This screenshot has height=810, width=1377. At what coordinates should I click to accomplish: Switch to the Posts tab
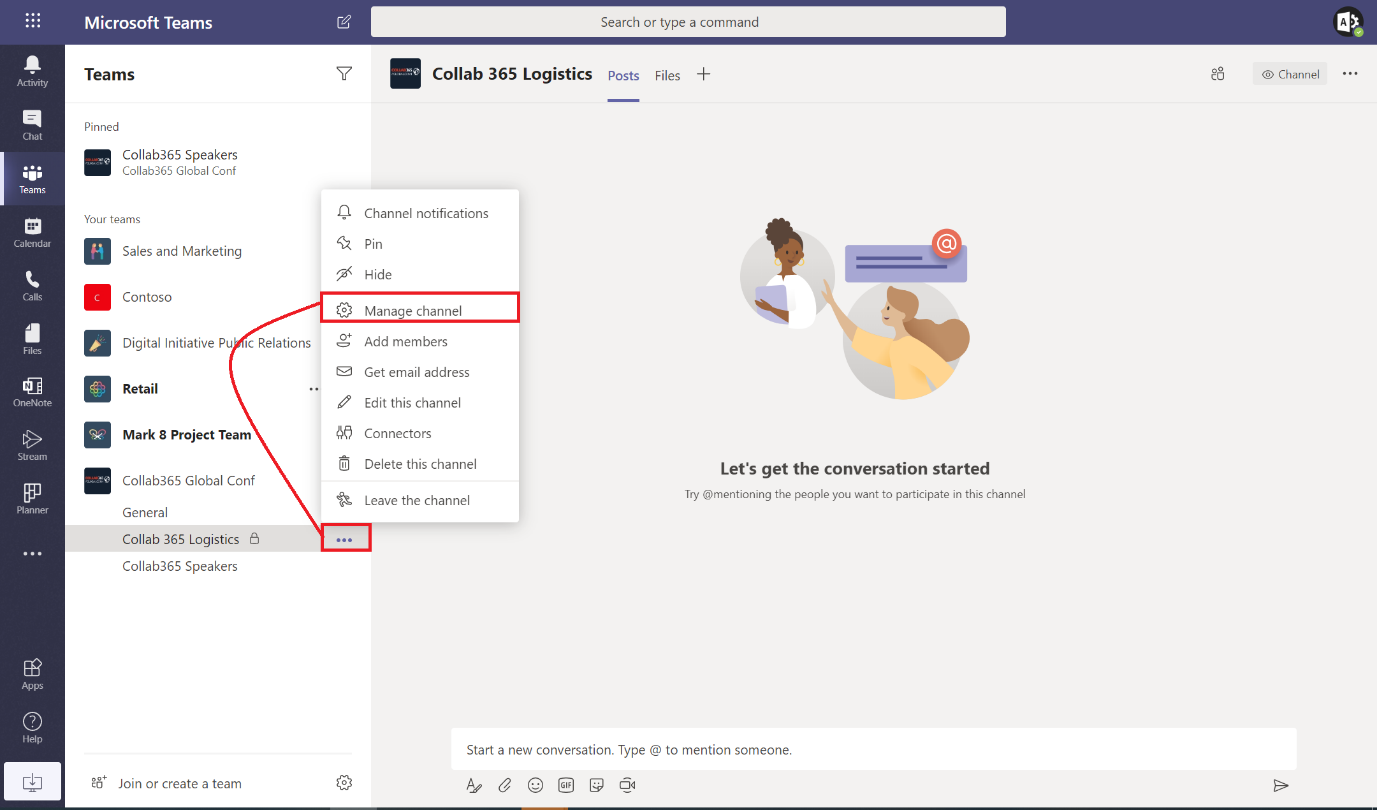623,75
